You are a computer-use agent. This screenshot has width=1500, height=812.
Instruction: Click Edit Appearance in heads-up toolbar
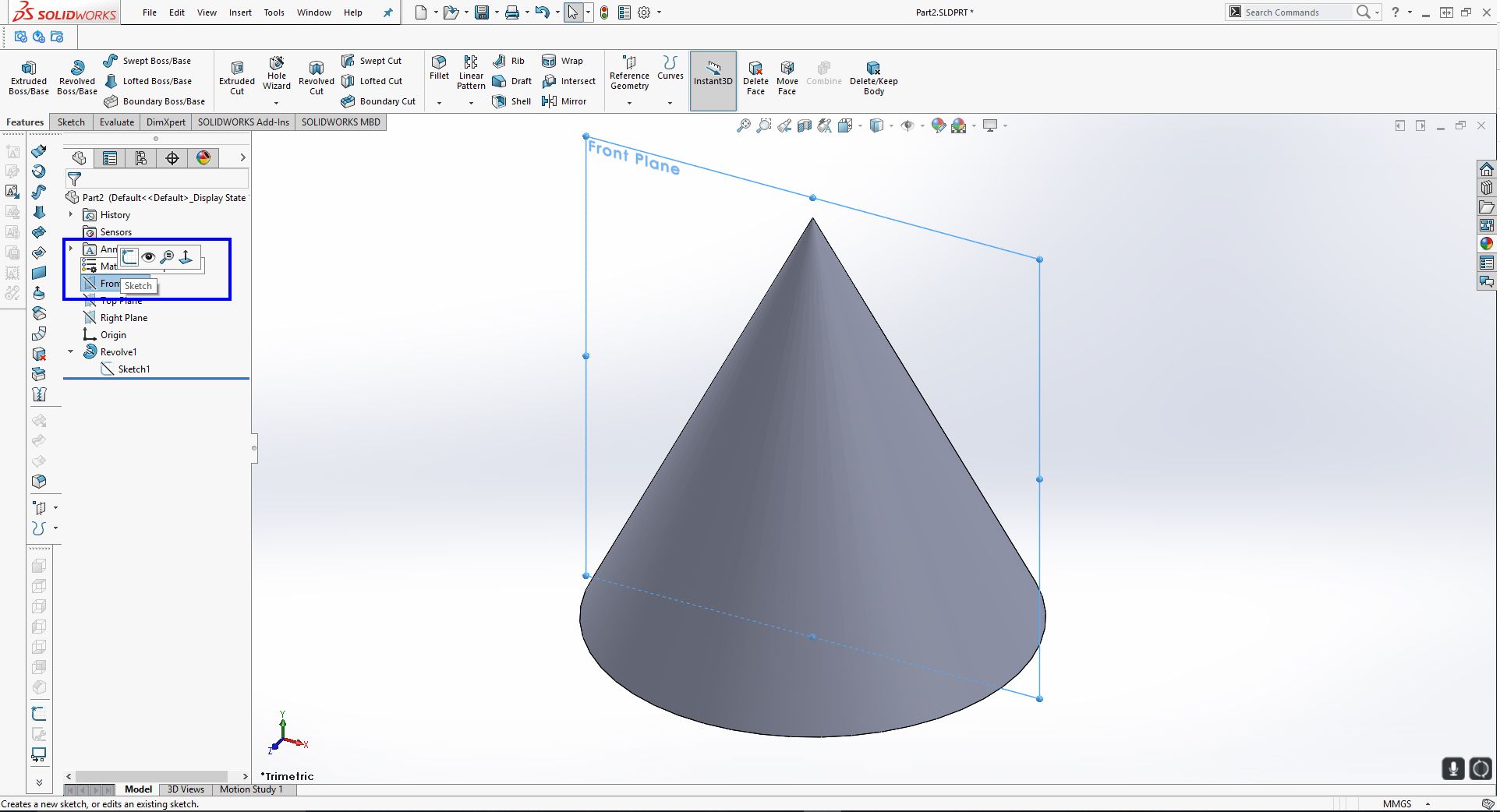(x=939, y=125)
